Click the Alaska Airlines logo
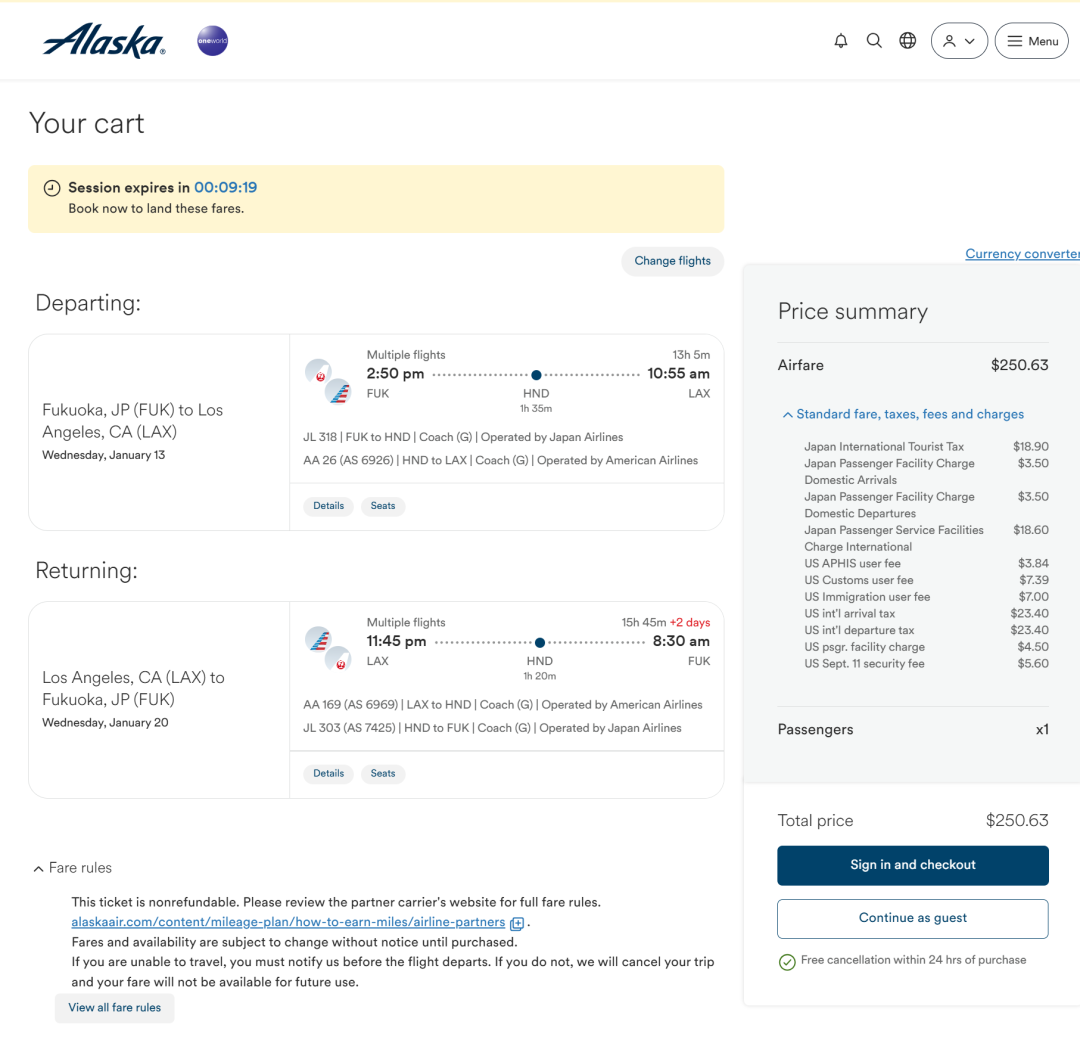This screenshot has width=1080, height=1037. coord(104,41)
